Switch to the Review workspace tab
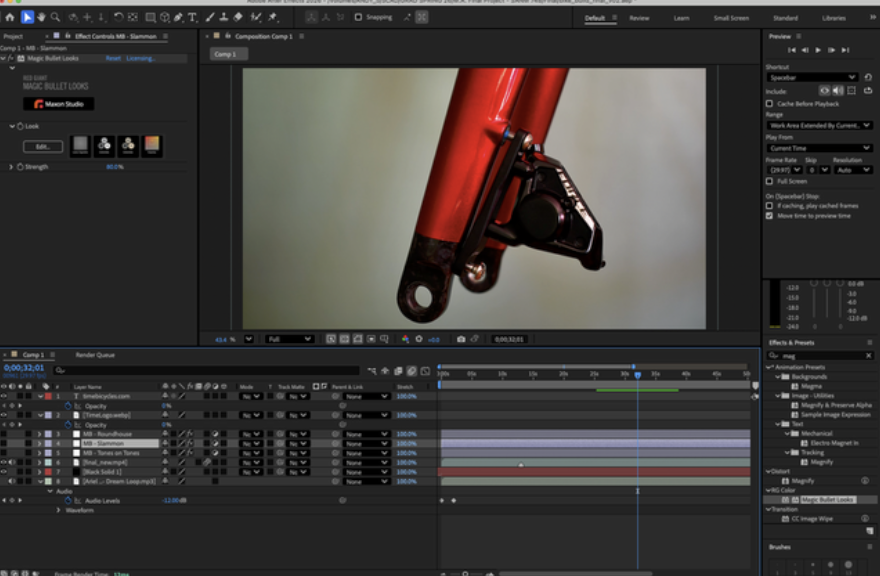 click(639, 18)
